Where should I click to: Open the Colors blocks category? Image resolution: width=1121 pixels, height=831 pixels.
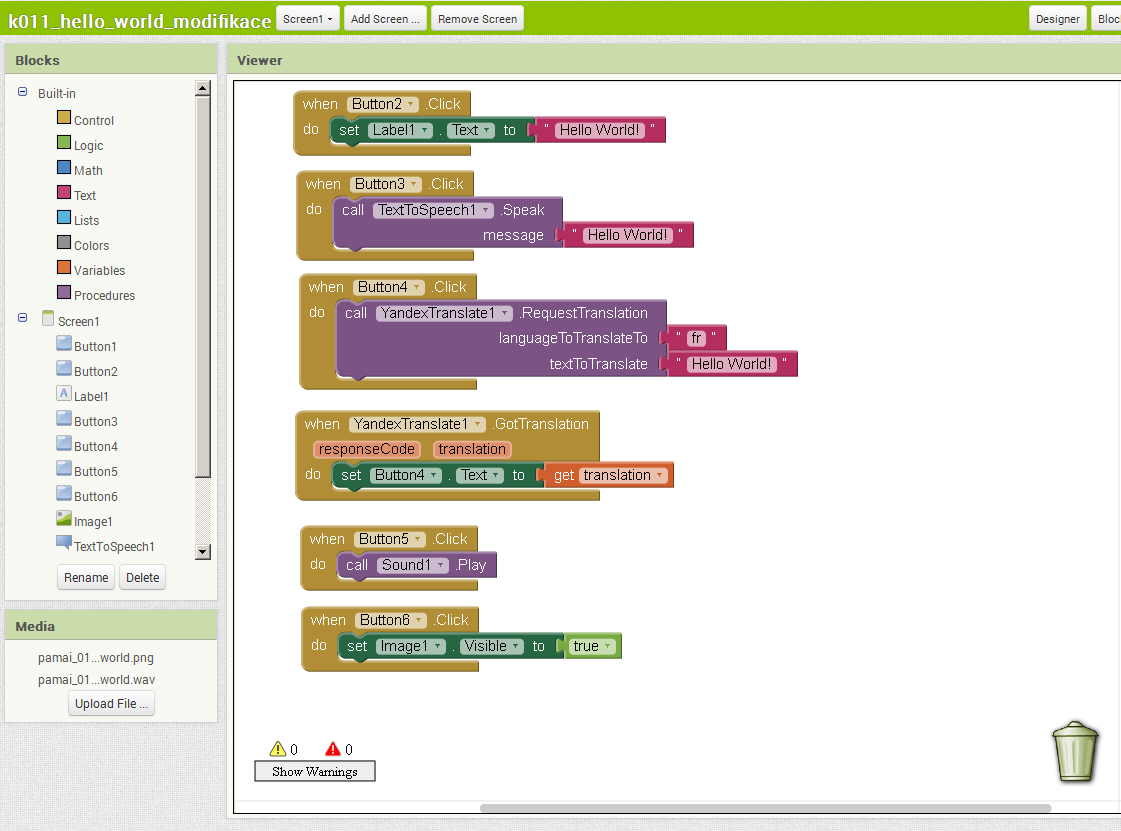[92, 245]
